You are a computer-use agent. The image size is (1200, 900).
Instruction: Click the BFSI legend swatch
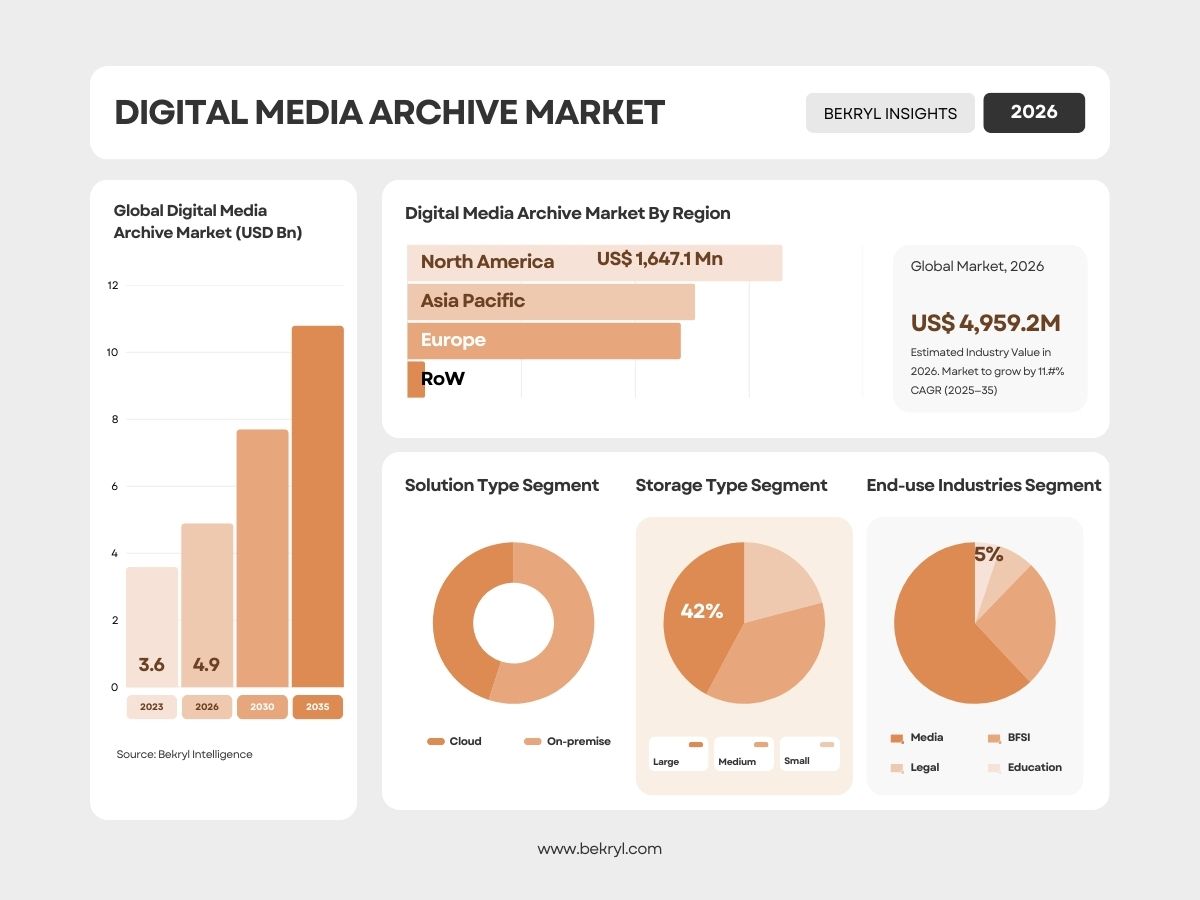tap(994, 738)
